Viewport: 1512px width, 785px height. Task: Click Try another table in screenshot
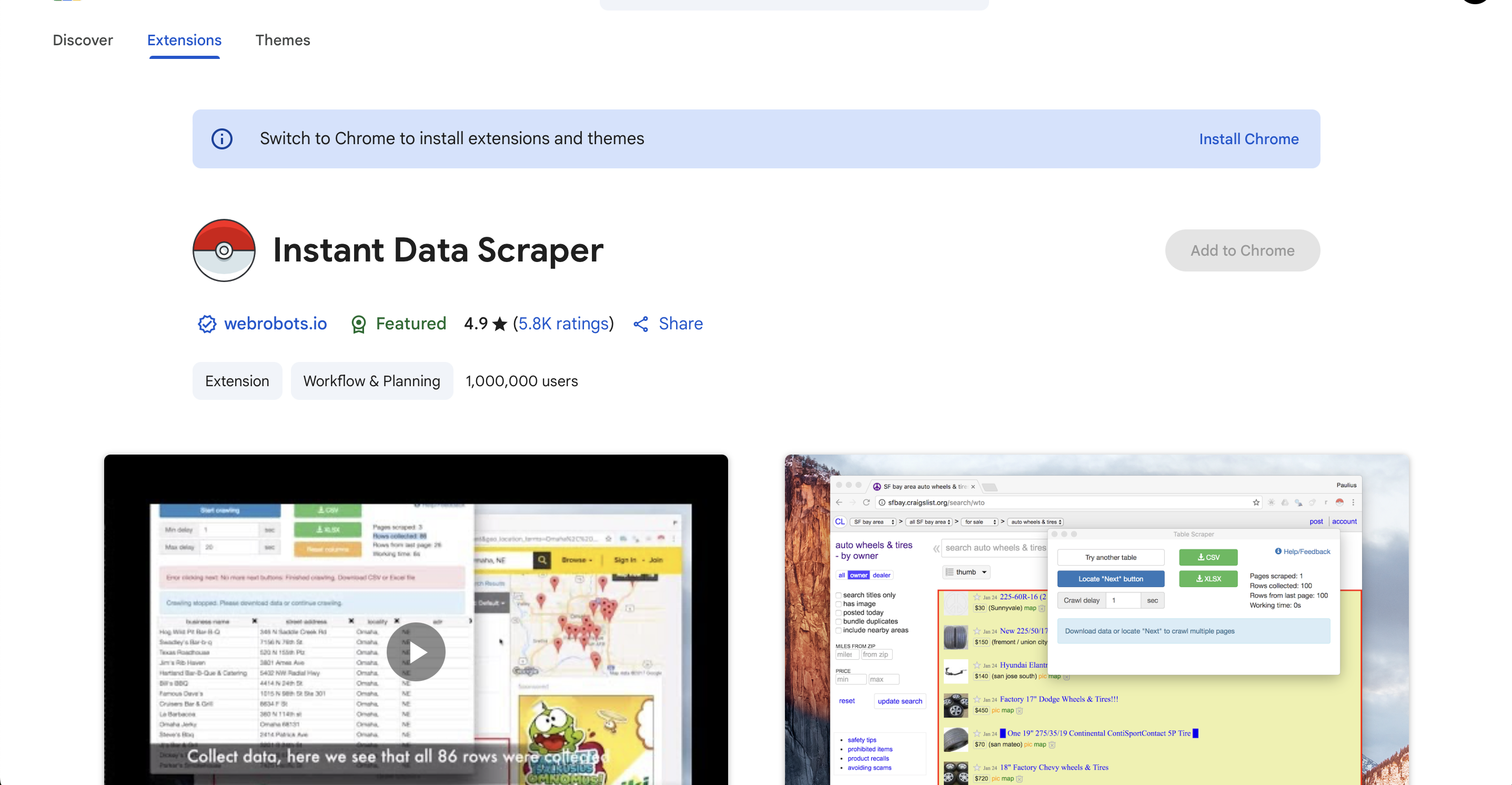pos(1111,557)
